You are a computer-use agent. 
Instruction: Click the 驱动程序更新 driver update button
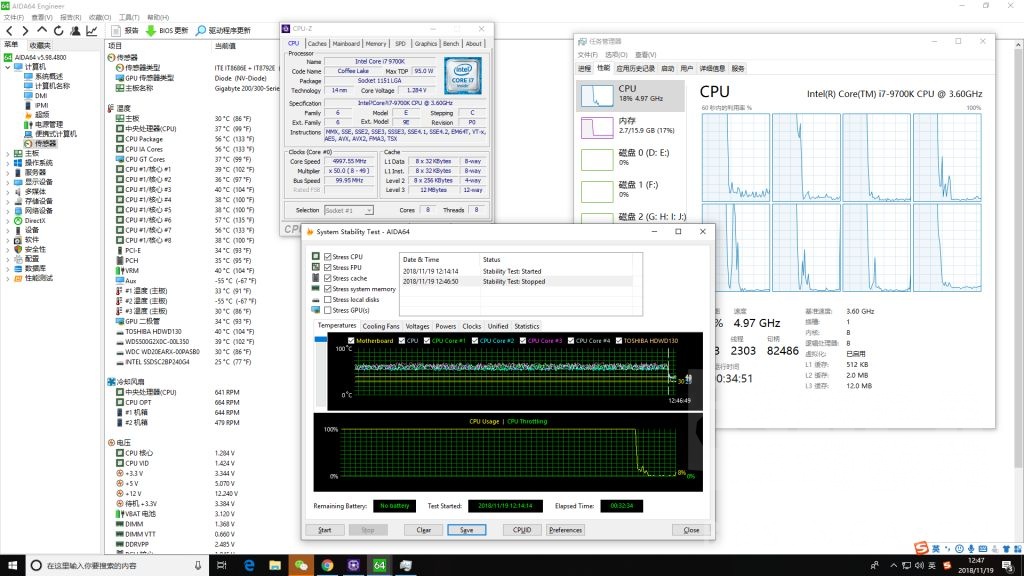pos(223,31)
